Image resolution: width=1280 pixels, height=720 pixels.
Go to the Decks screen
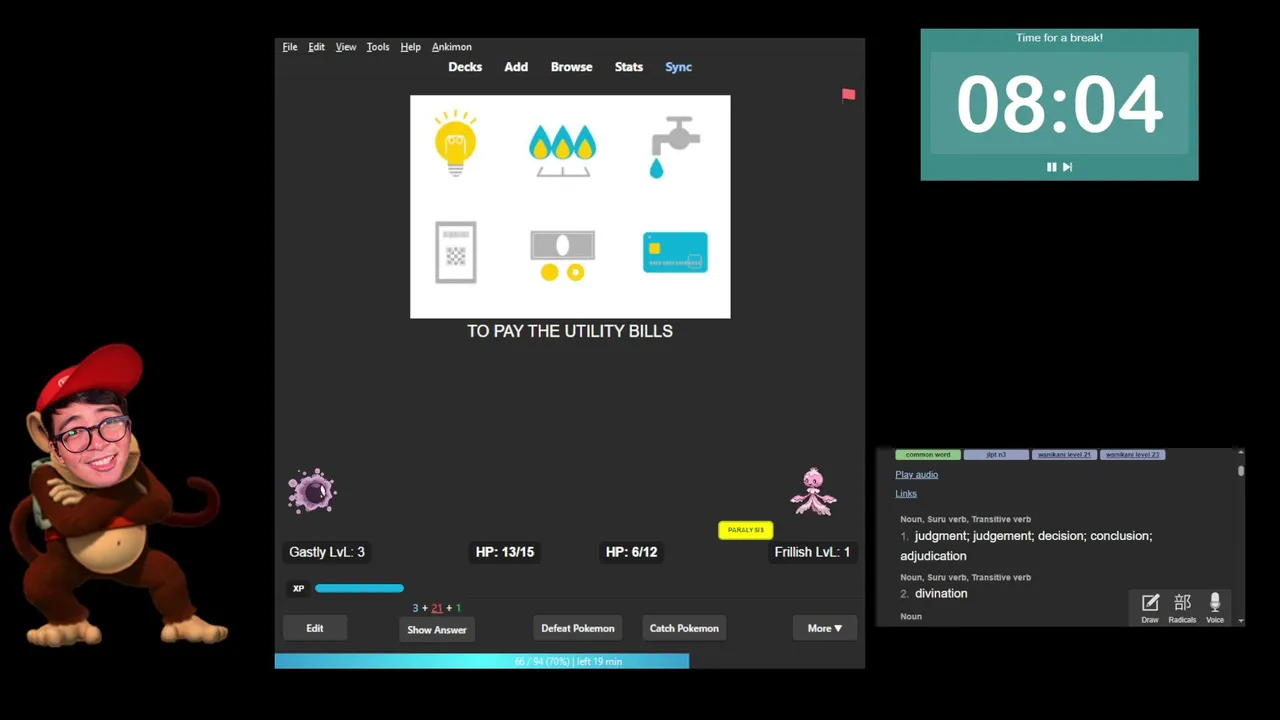pos(465,67)
